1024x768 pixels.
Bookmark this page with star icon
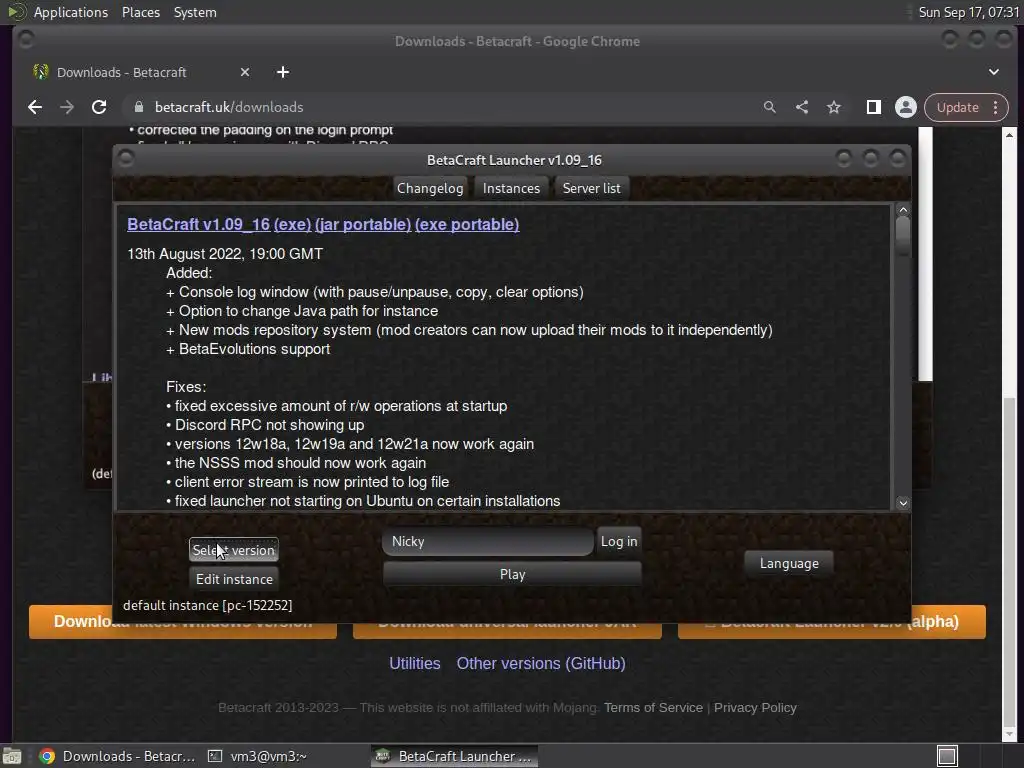pyautogui.click(x=834, y=107)
